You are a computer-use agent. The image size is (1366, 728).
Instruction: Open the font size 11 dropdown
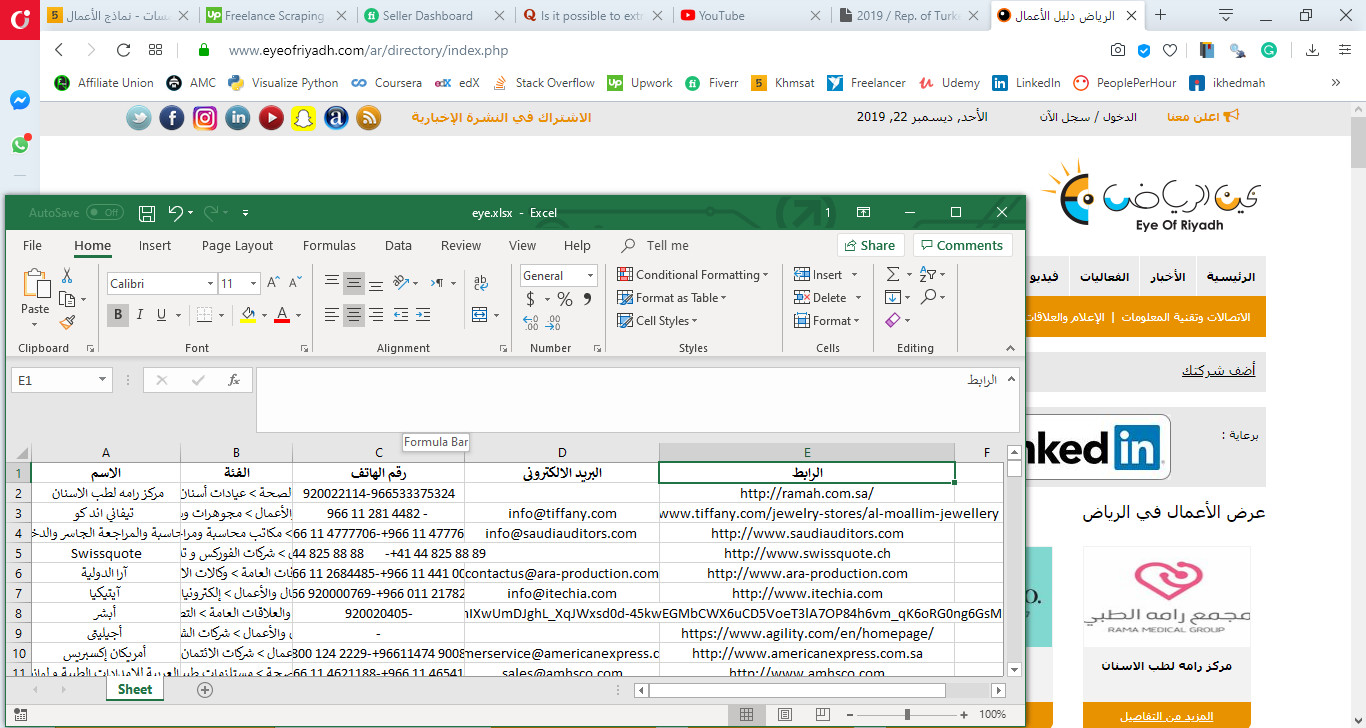(x=255, y=284)
